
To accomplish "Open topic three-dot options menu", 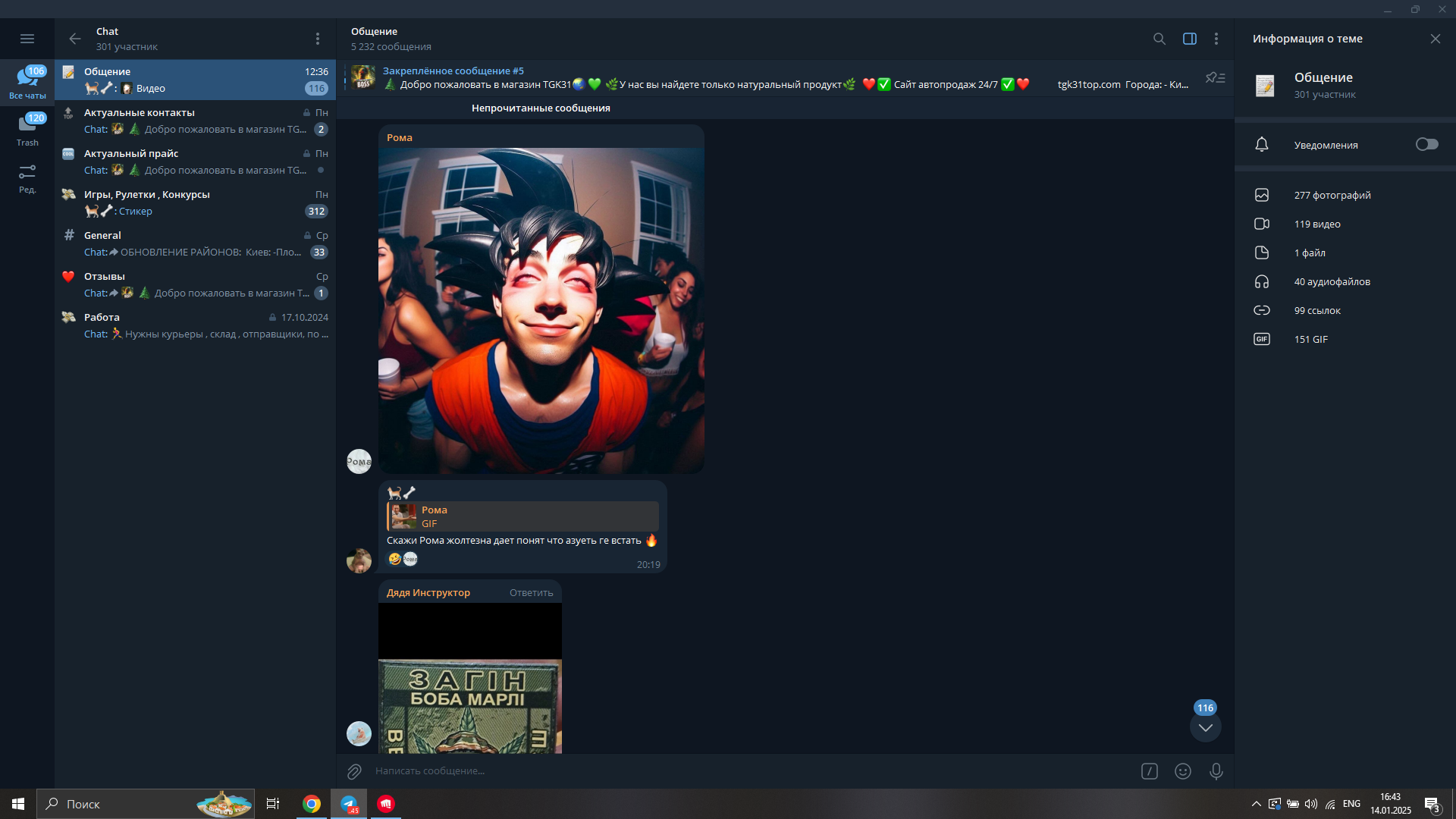I will tap(1216, 39).
